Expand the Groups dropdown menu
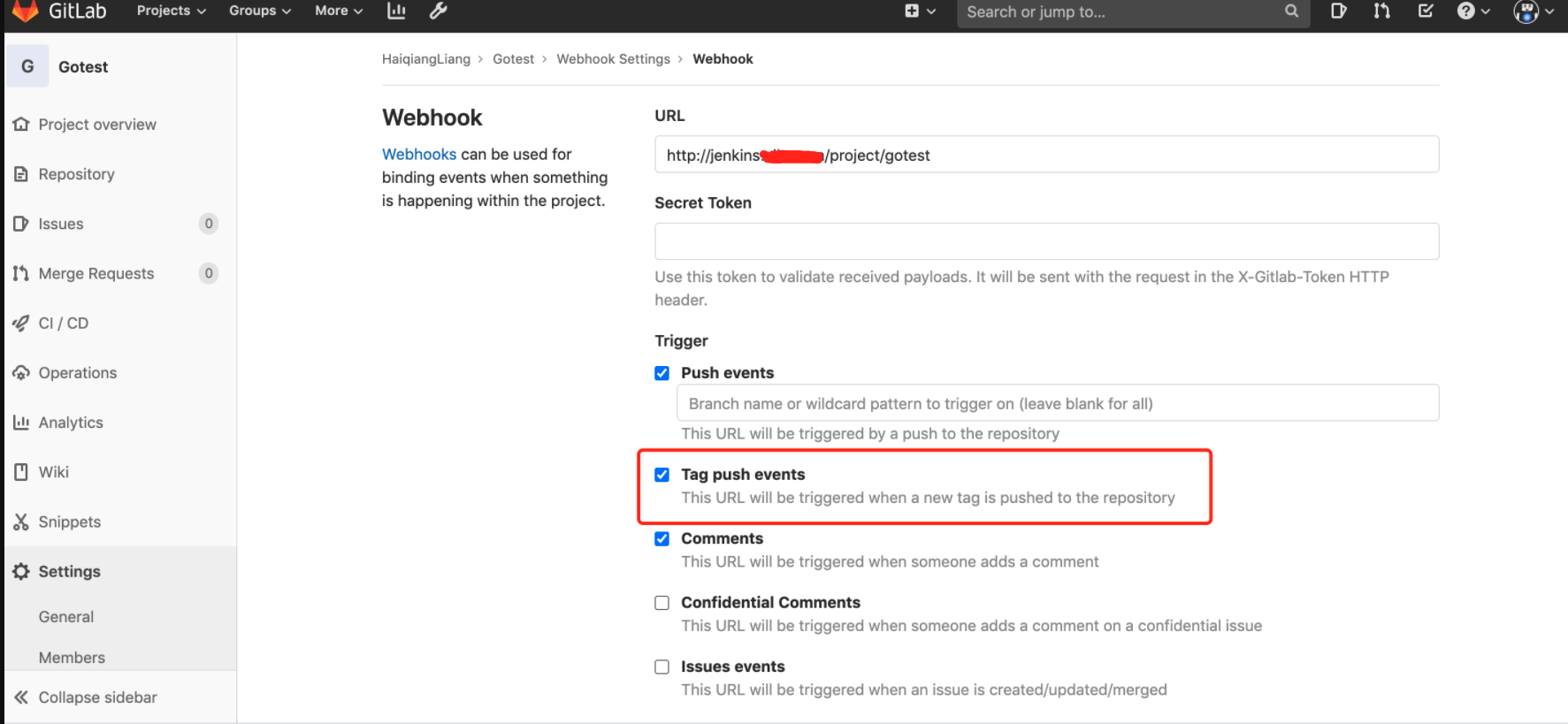 [x=259, y=11]
